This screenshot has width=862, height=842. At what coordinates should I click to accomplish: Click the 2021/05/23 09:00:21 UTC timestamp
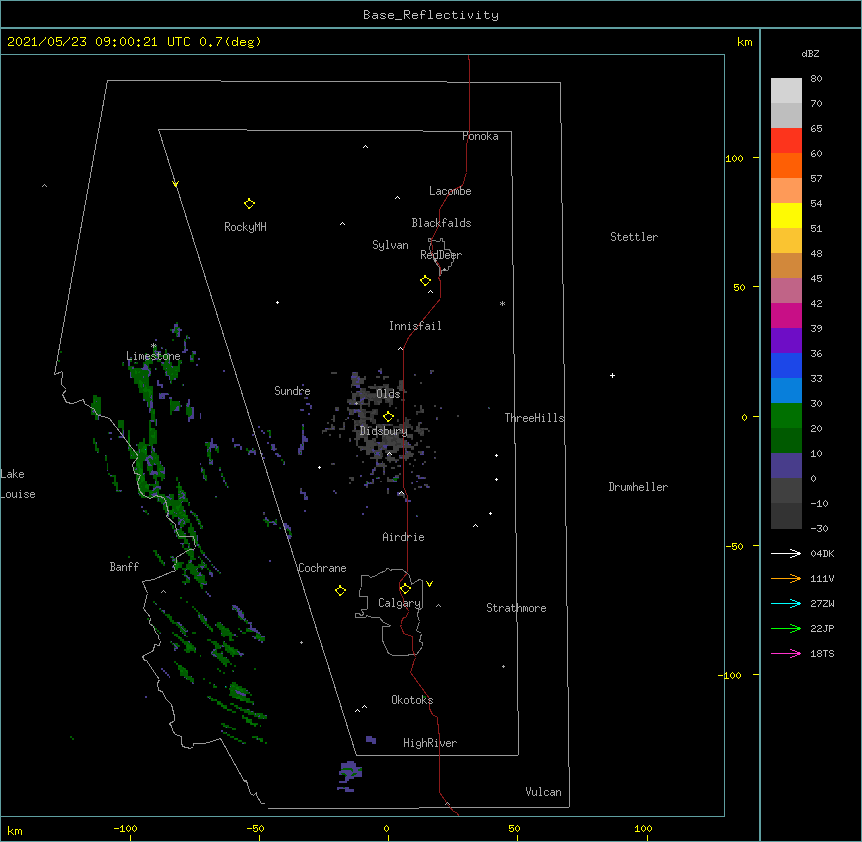point(99,42)
